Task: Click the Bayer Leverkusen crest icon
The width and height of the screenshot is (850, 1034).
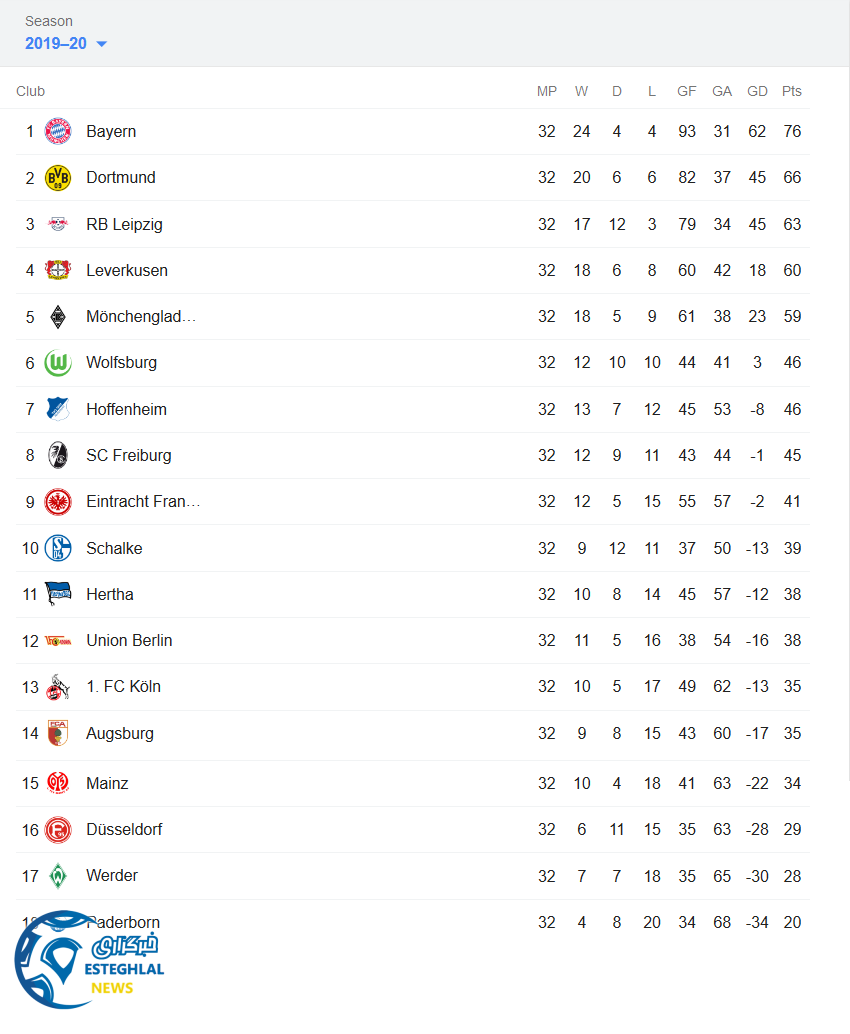Action: point(58,270)
